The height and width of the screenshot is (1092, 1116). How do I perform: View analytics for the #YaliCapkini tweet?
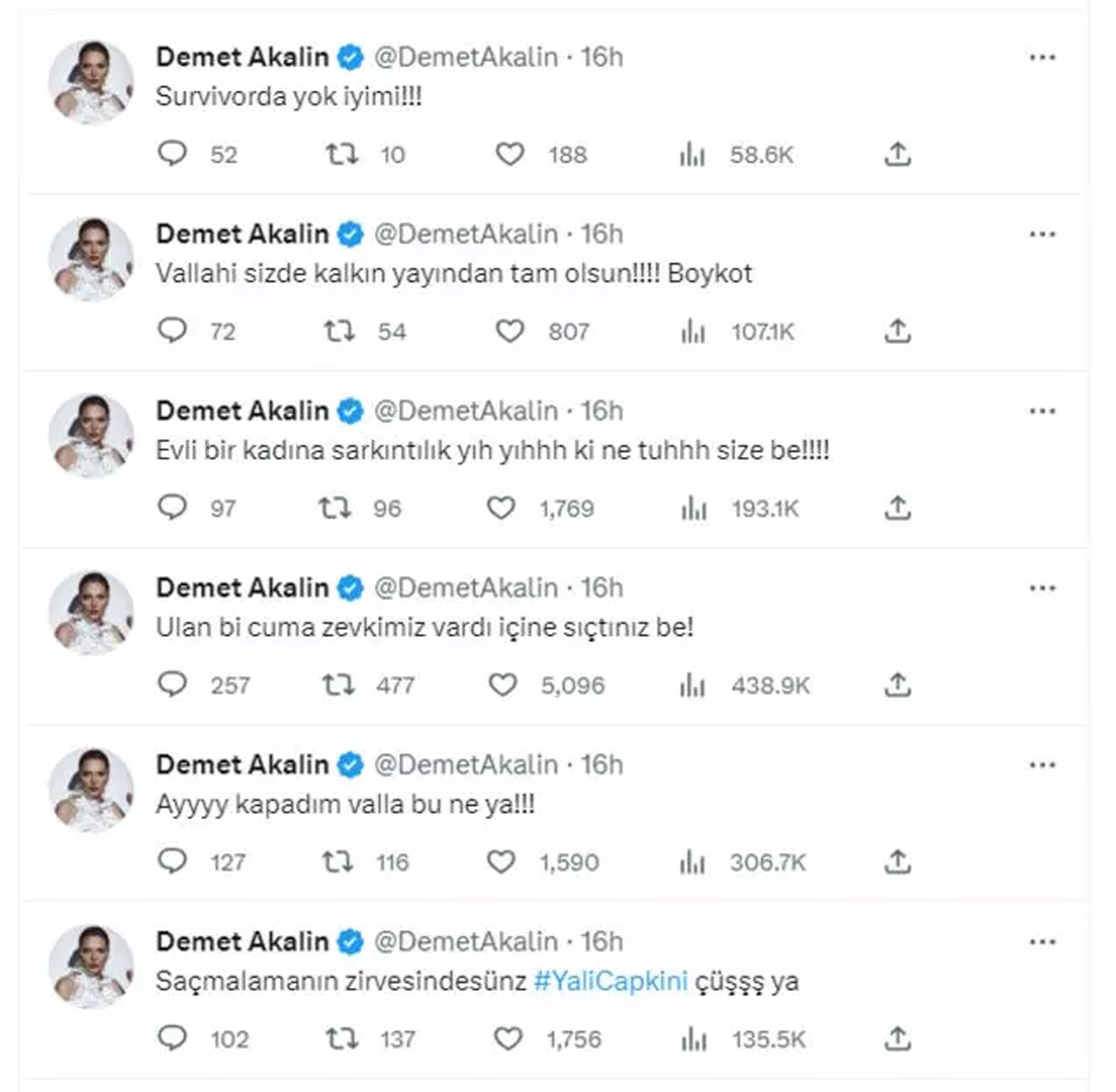coord(692,1039)
